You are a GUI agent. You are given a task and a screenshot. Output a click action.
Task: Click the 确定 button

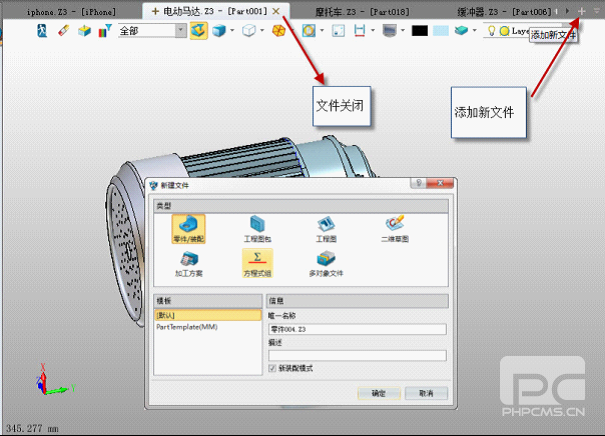click(x=378, y=394)
